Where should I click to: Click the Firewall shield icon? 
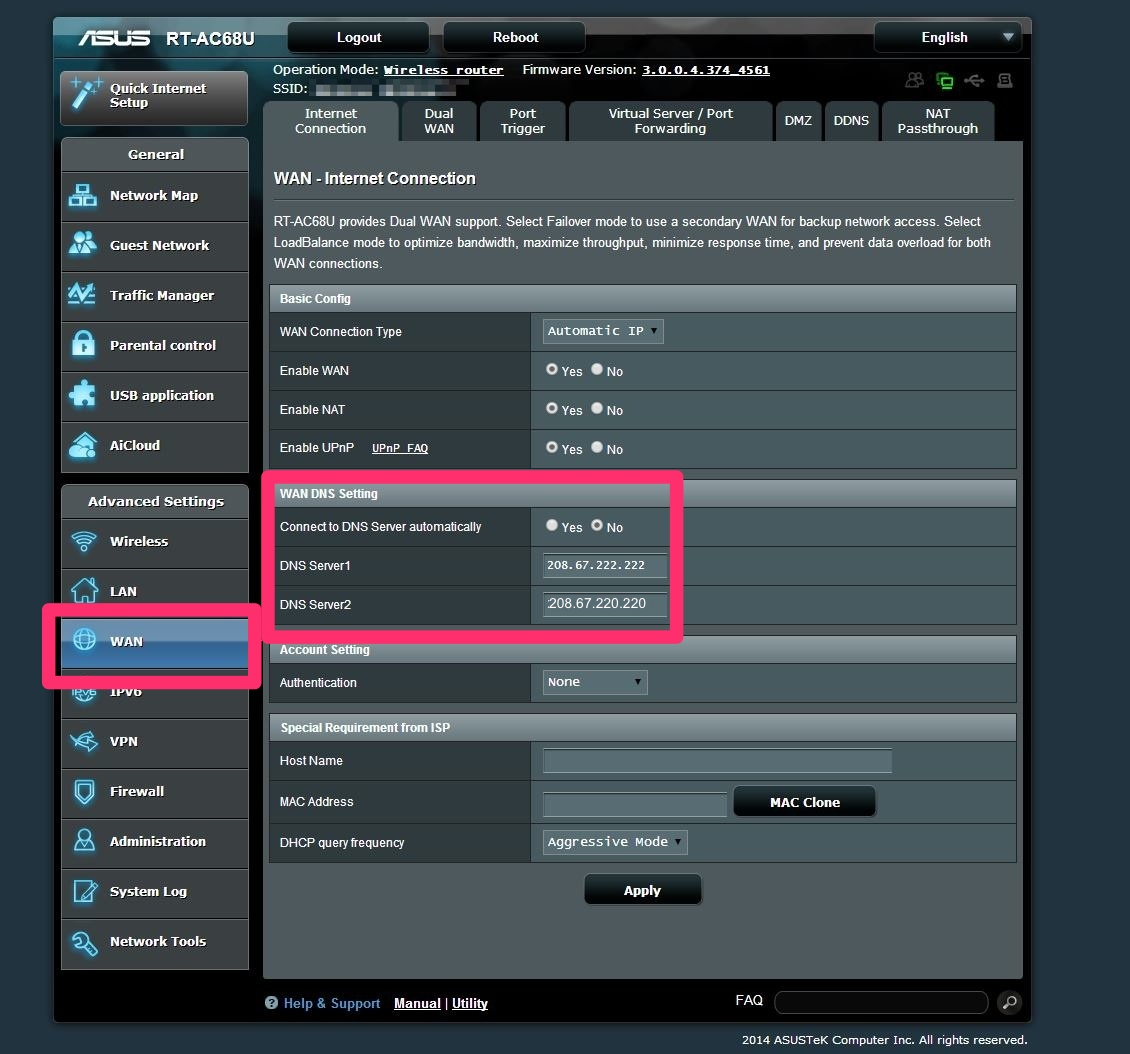84,791
